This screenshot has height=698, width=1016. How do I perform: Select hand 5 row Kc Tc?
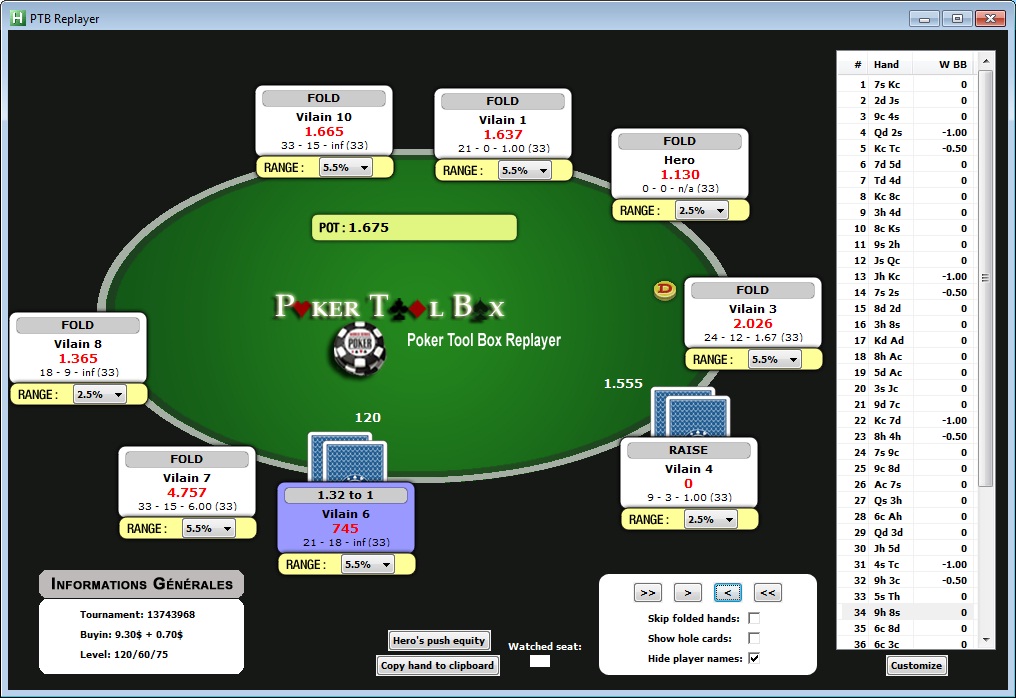907,148
